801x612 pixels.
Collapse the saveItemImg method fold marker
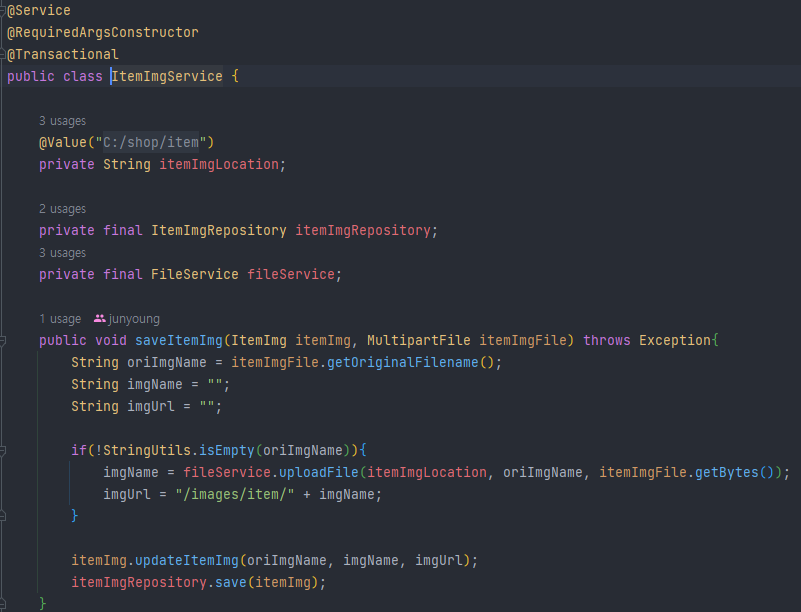[3, 341]
